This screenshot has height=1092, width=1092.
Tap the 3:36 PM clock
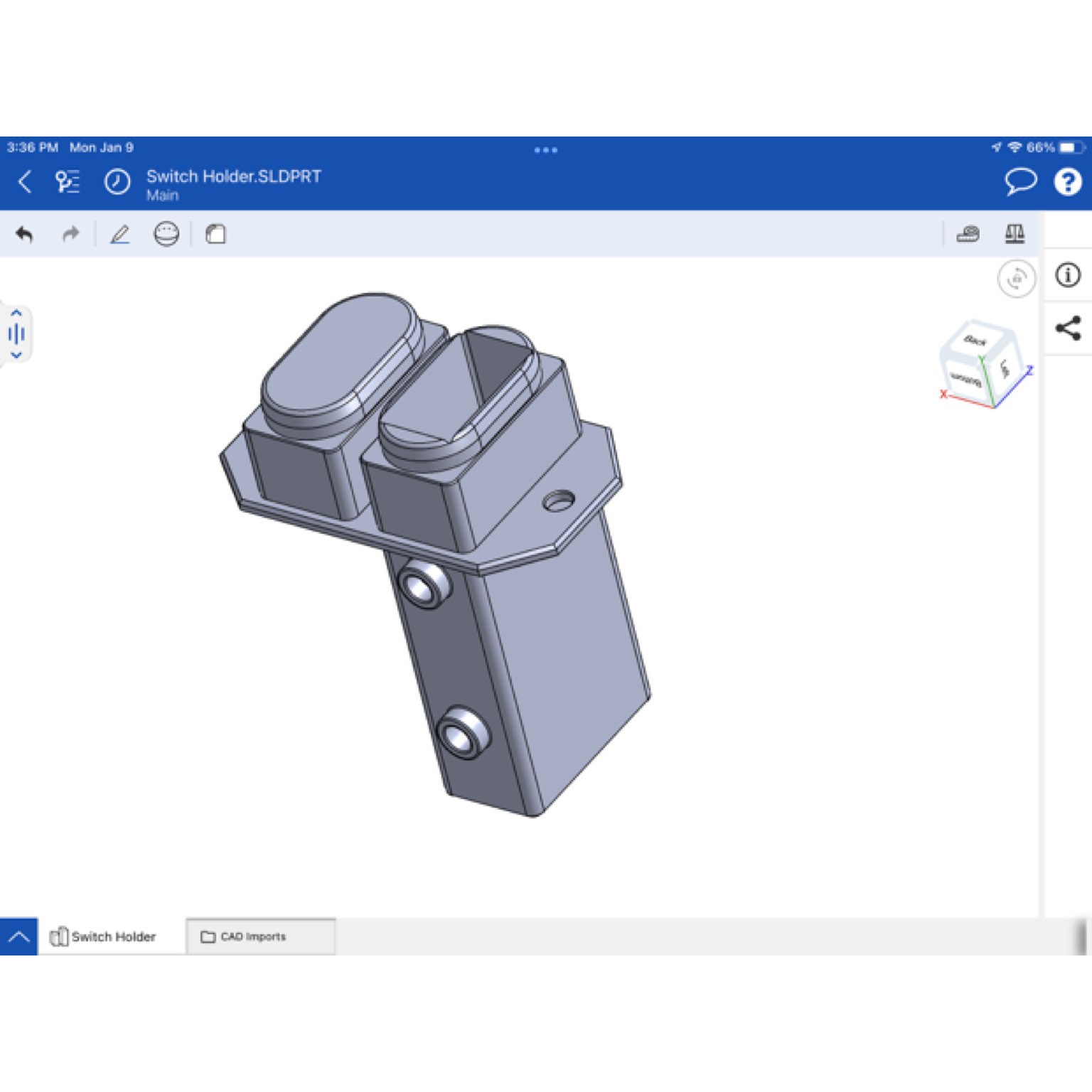pos(32,147)
